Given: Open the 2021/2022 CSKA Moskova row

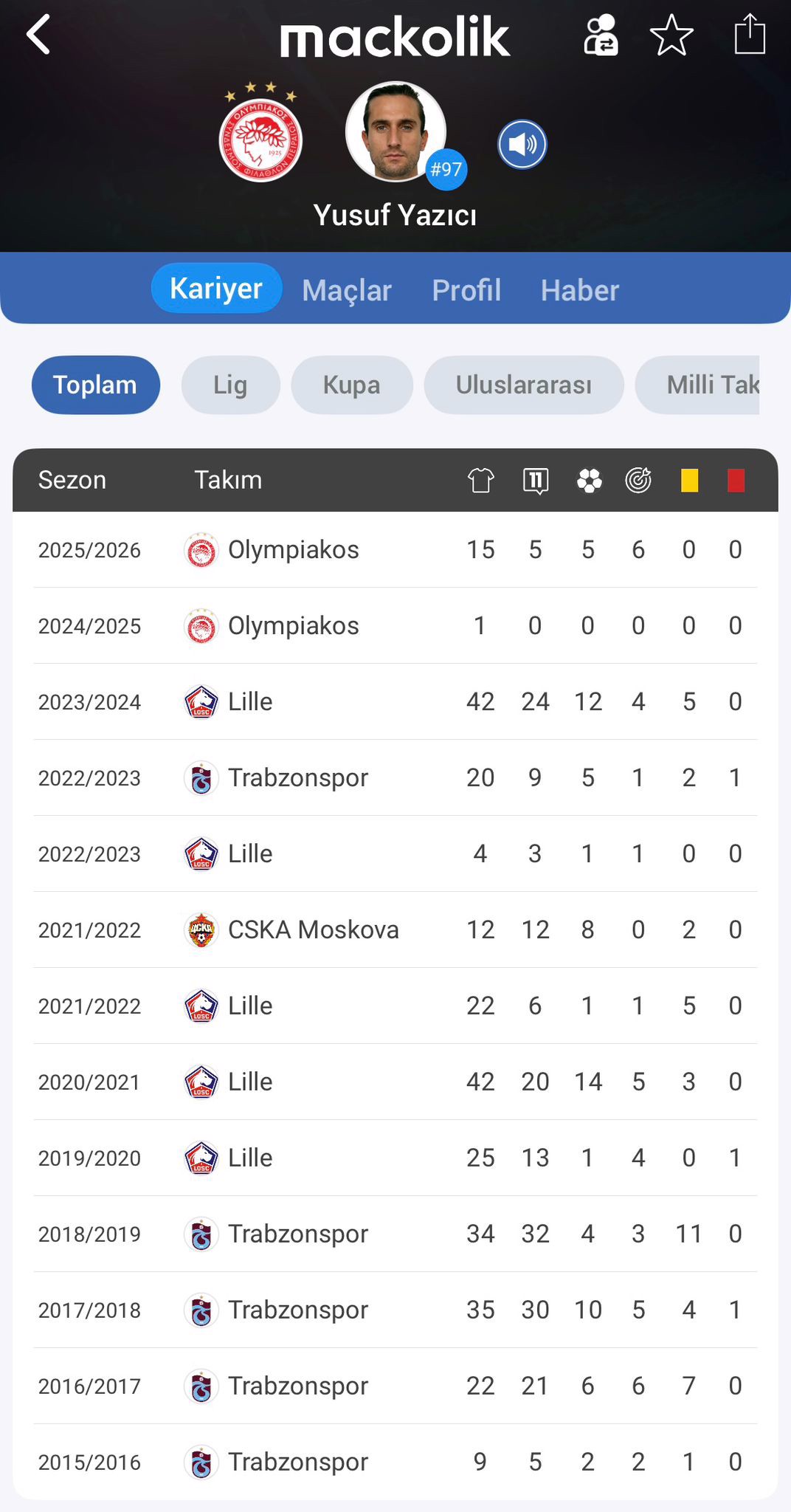Looking at the screenshot, I should coord(395,929).
